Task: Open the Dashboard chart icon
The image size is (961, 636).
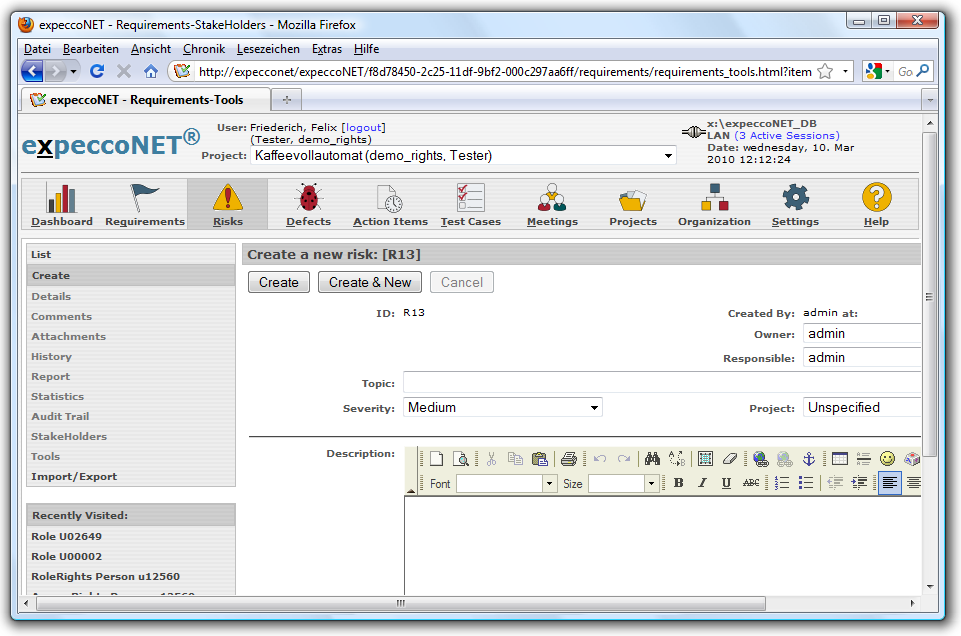Action: click(62, 199)
